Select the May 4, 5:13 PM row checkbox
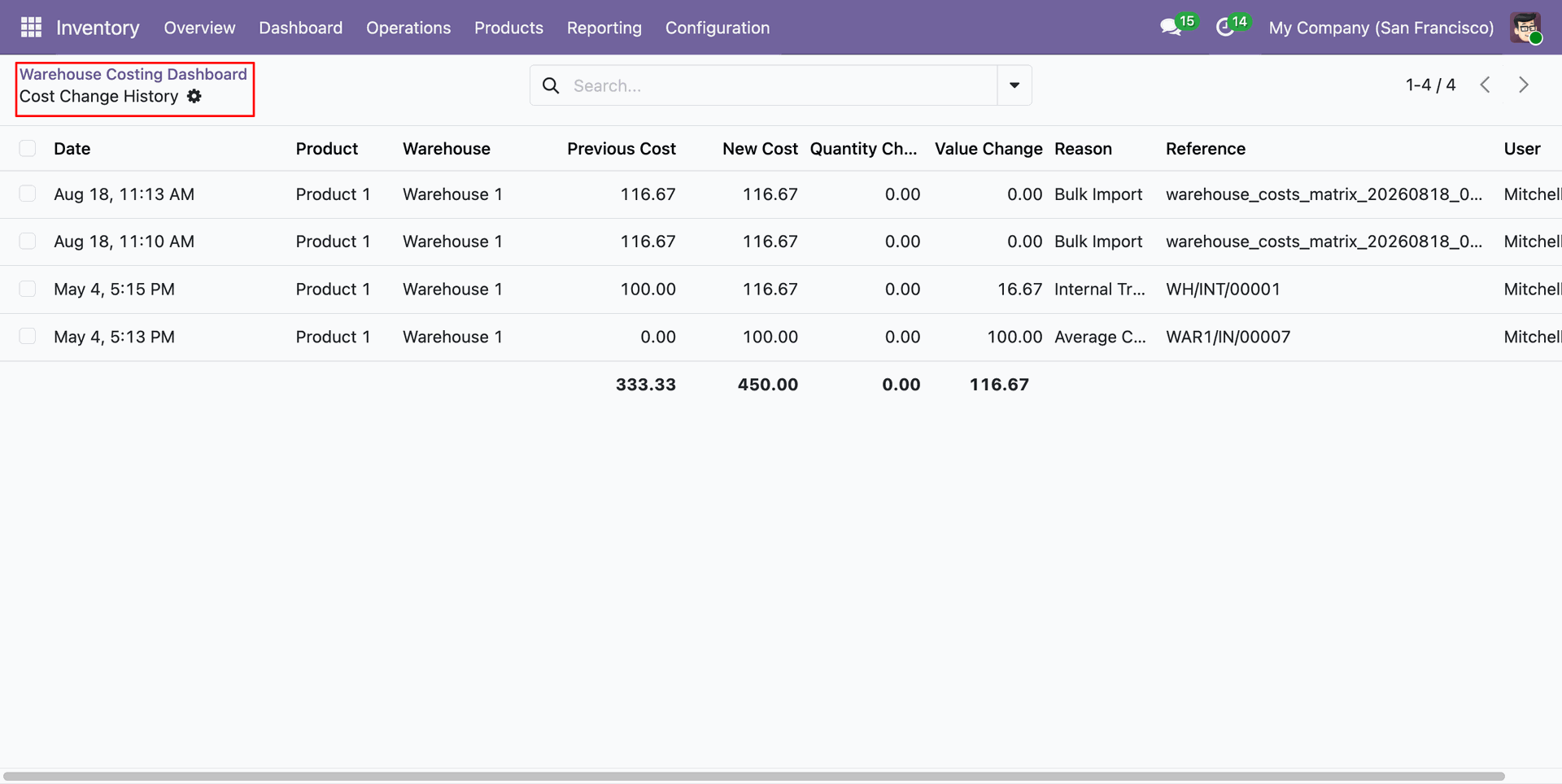The height and width of the screenshot is (784, 1562). [x=28, y=336]
